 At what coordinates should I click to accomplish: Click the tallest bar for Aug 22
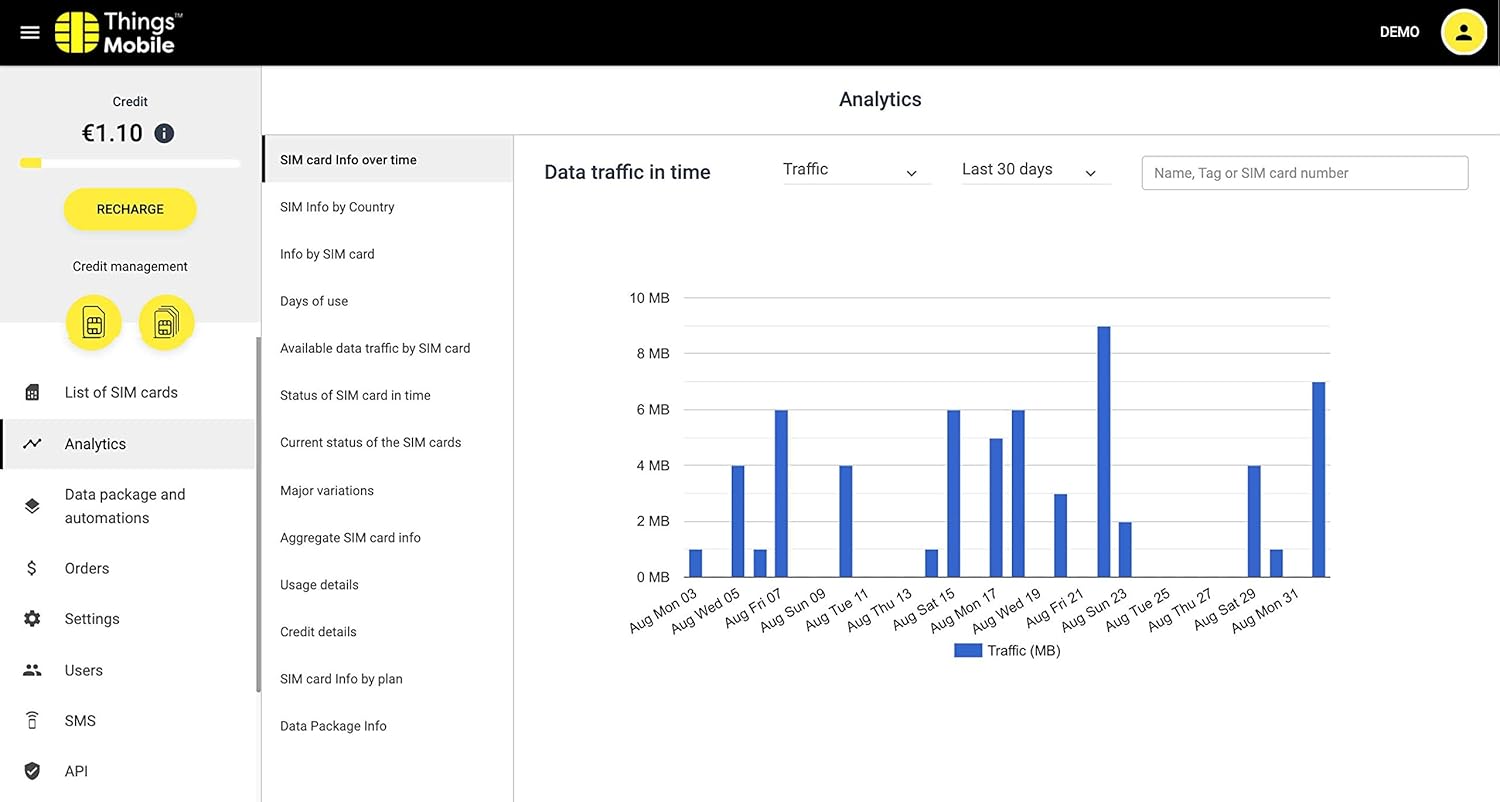click(1103, 452)
